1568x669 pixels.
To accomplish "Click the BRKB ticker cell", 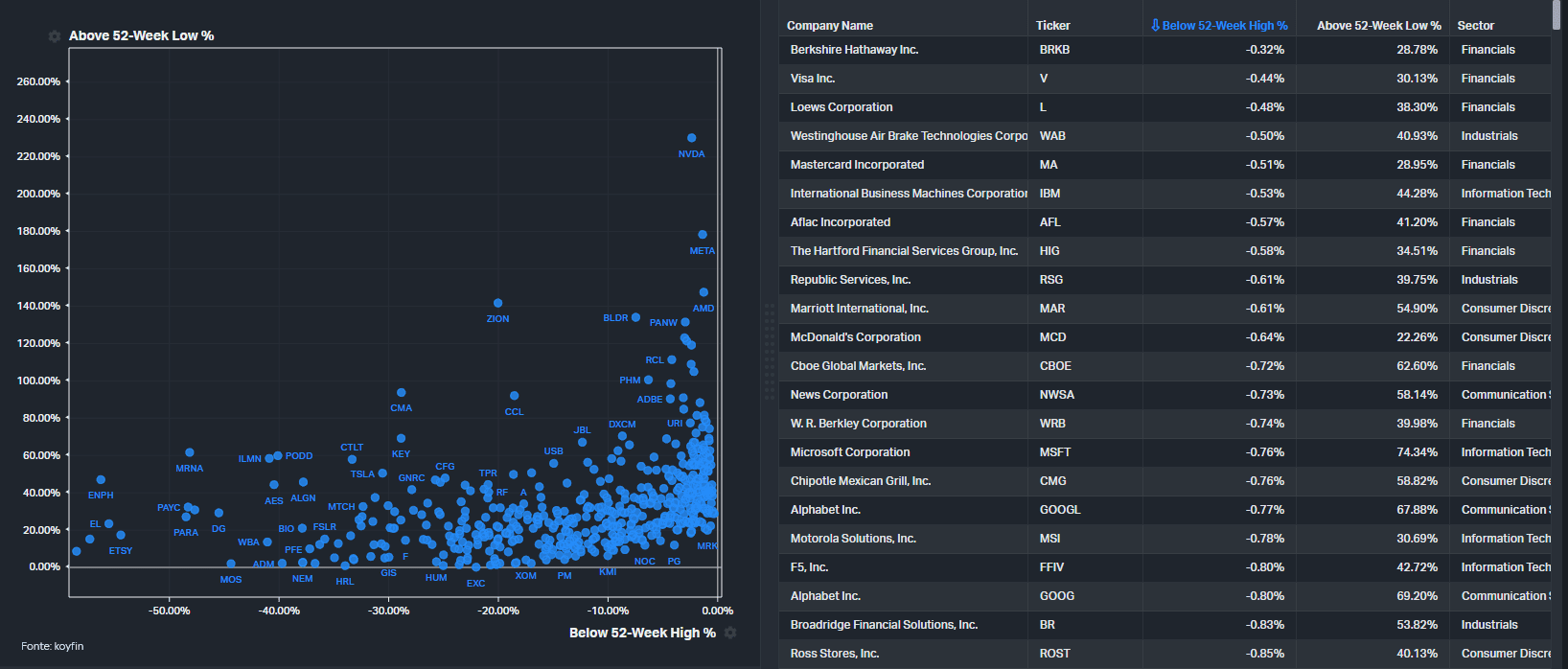I will coord(1055,50).
